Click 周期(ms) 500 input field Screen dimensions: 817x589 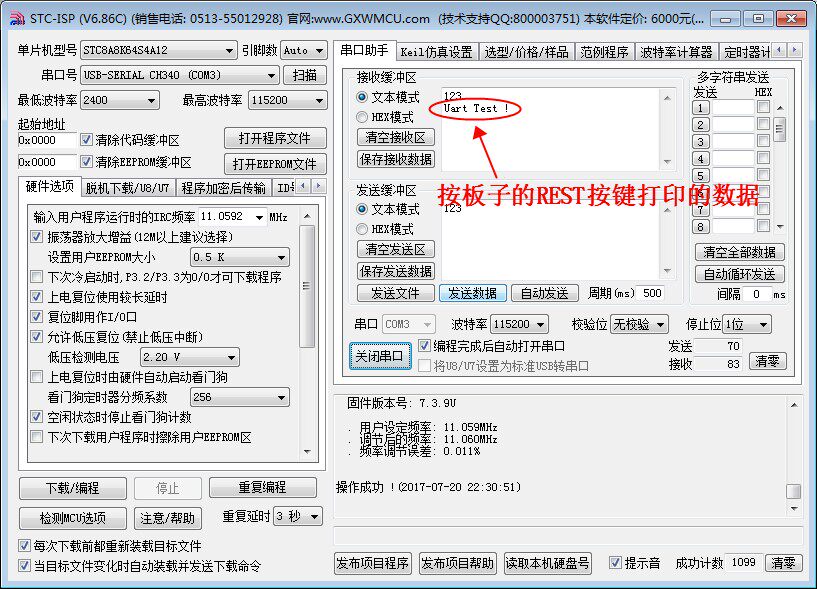pos(651,293)
